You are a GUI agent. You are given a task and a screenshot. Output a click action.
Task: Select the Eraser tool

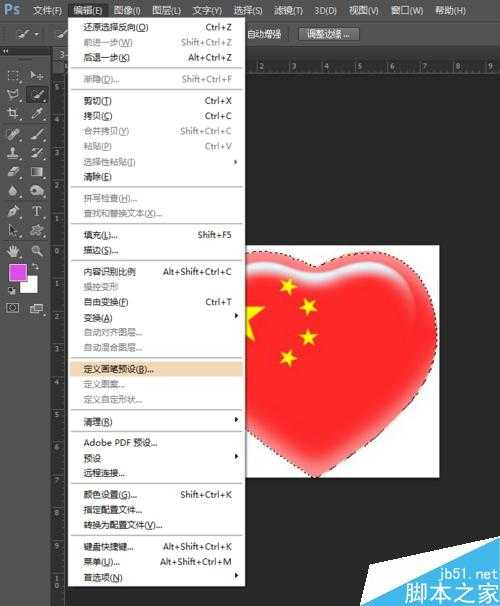pyautogui.click(x=14, y=172)
